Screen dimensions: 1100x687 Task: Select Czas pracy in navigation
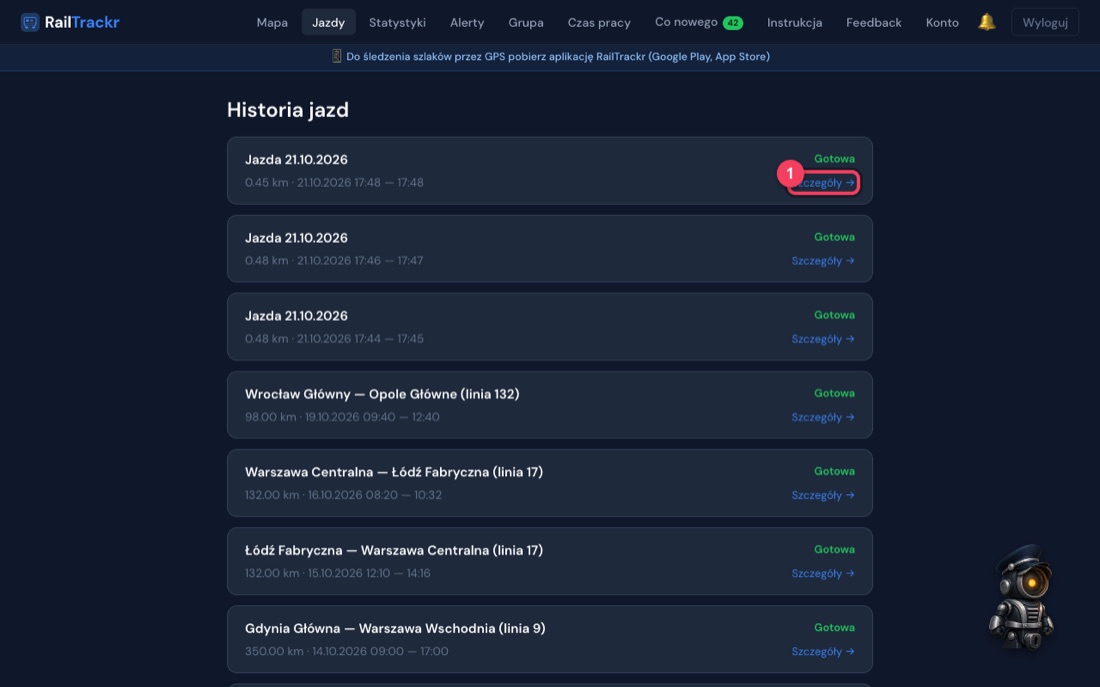point(598,22)
